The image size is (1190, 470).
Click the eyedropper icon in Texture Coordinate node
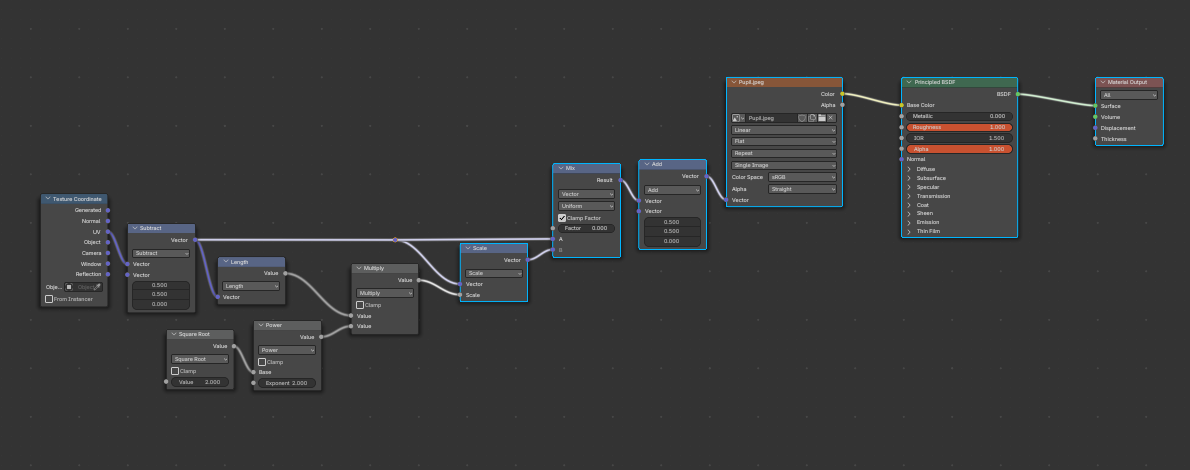pos(97,287)
